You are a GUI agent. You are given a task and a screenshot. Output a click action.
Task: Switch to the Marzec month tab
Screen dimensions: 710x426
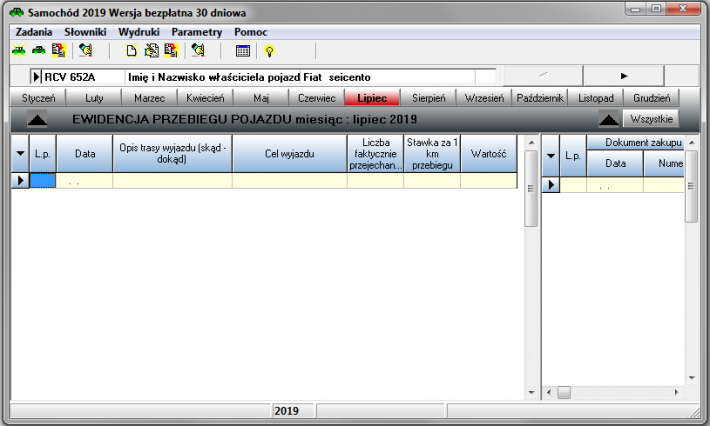(x=149, y=98)
